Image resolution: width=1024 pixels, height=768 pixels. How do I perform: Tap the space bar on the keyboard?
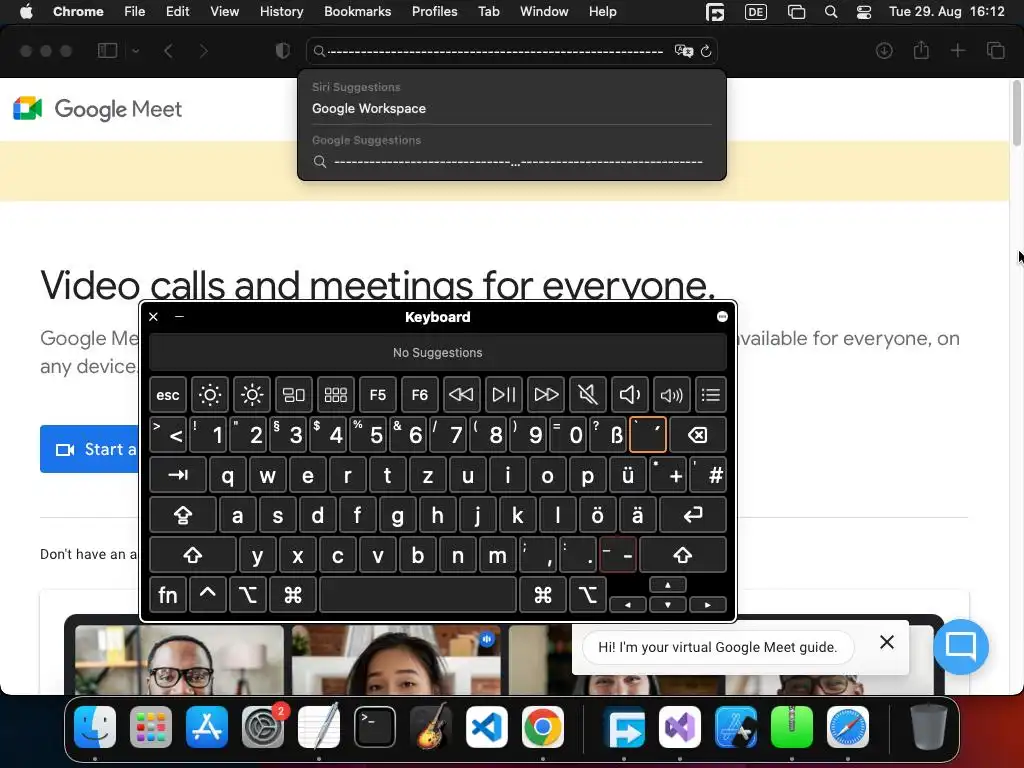tap(418, 595)
